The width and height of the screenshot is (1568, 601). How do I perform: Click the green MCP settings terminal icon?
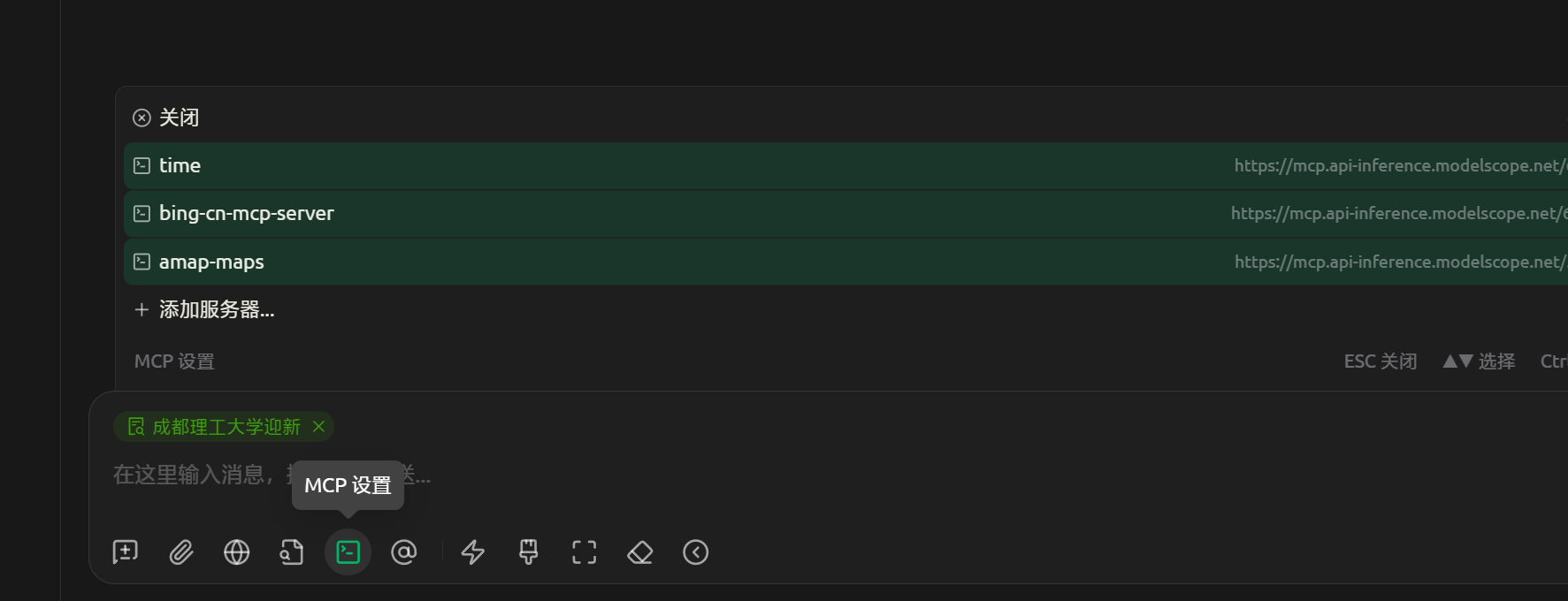click(x=348, y=552)
